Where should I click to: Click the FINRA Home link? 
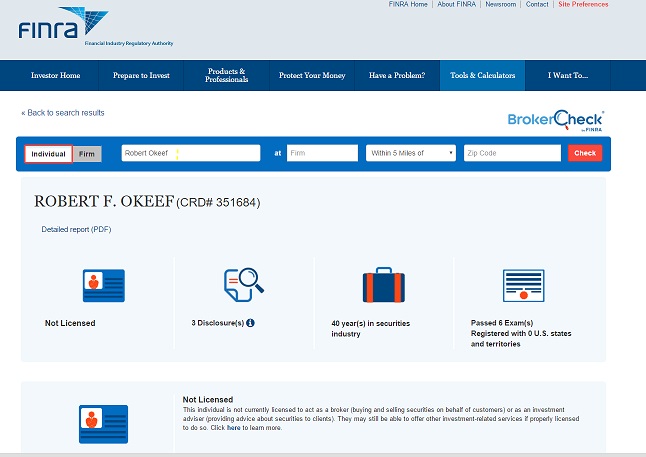pos(408,4)
